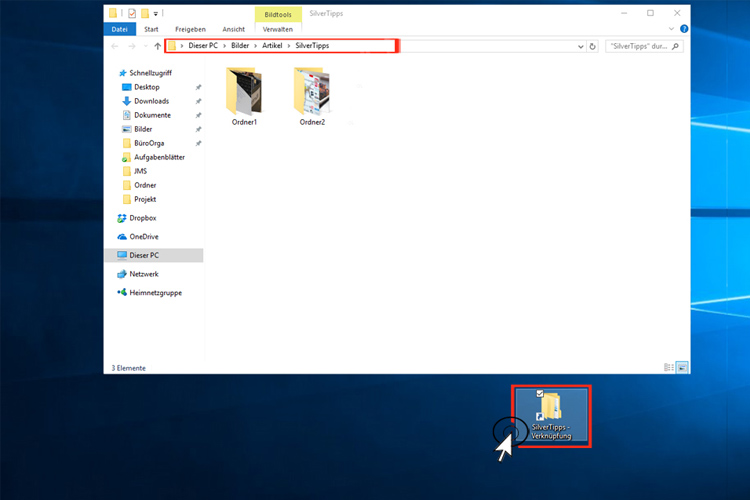Switch to details view layout
Viewport: 750px width, 500px height.
(x=669, y=367)
